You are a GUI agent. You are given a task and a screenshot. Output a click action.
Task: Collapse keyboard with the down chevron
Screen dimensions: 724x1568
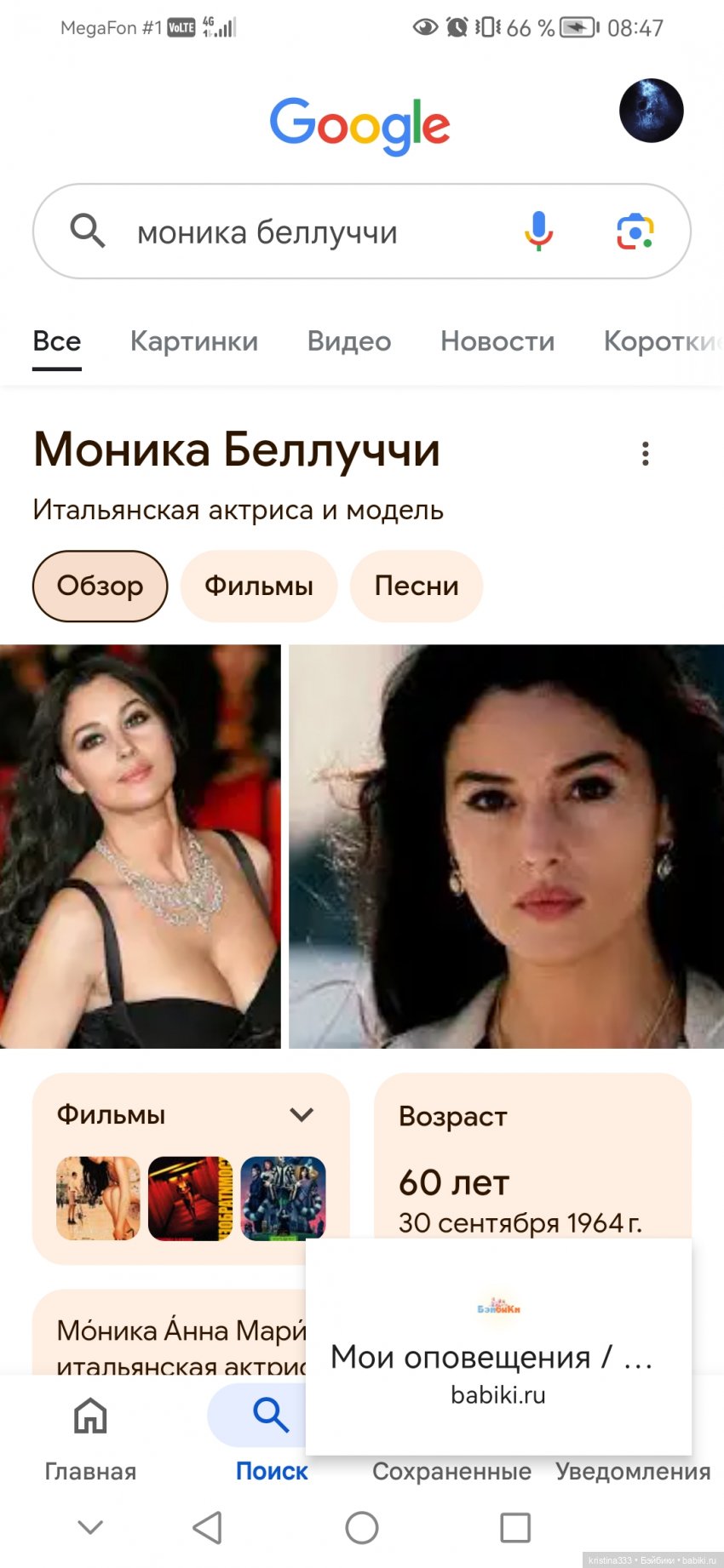pos(90,1526)
